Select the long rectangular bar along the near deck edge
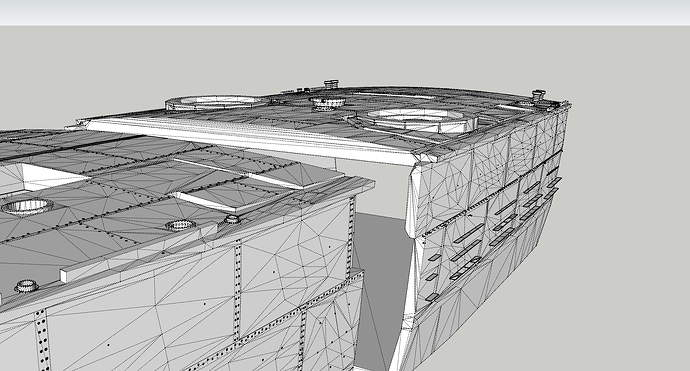 click(x=139, y=253)
